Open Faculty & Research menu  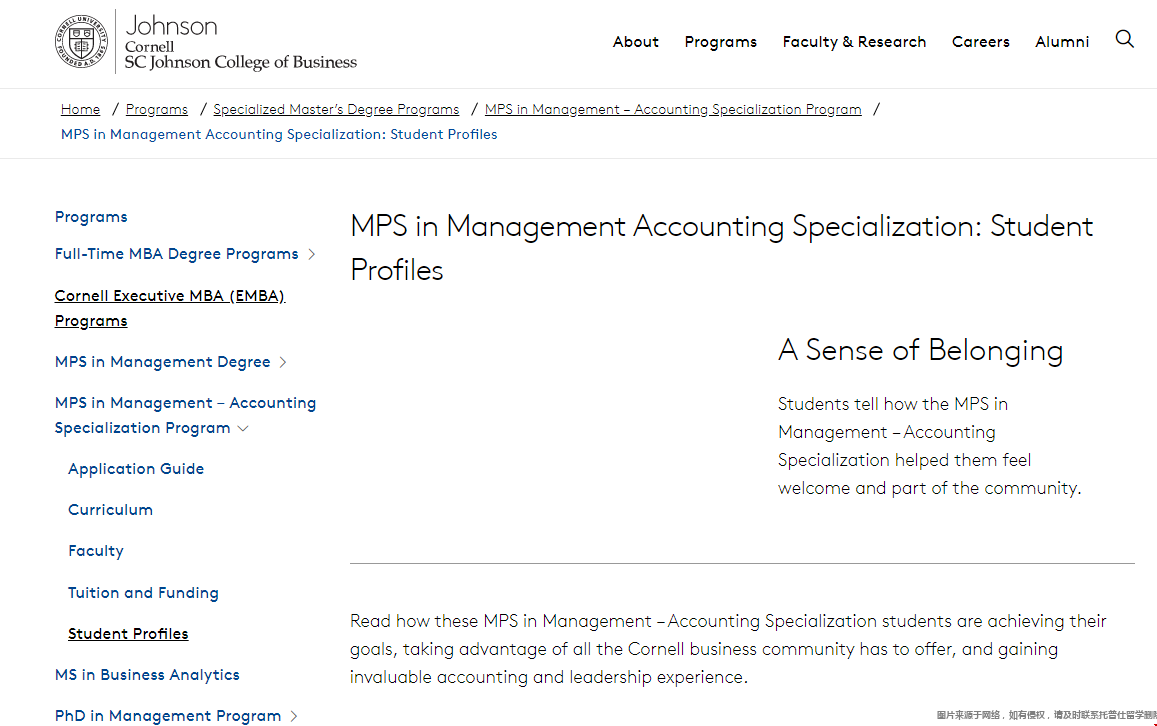tap(854, 42)
